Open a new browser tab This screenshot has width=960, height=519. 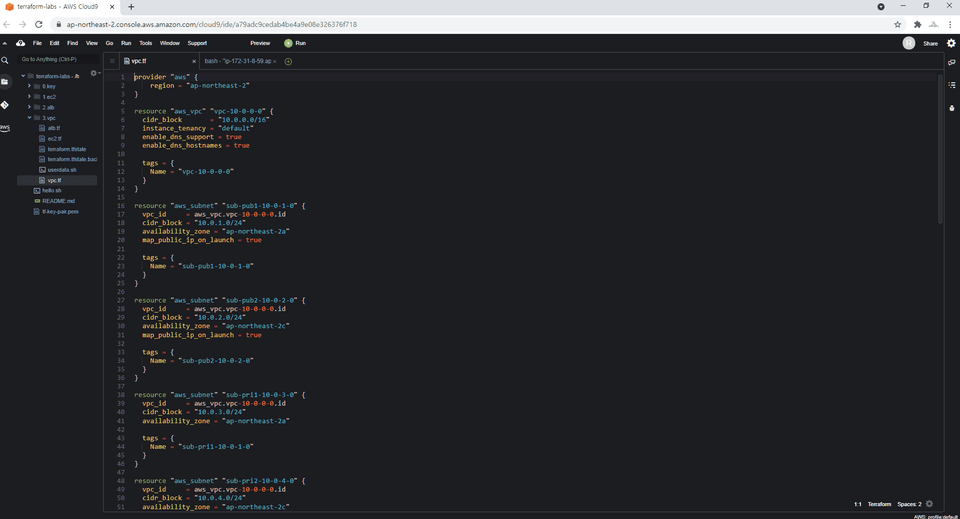pyautogui.click(x=131, y=7)
